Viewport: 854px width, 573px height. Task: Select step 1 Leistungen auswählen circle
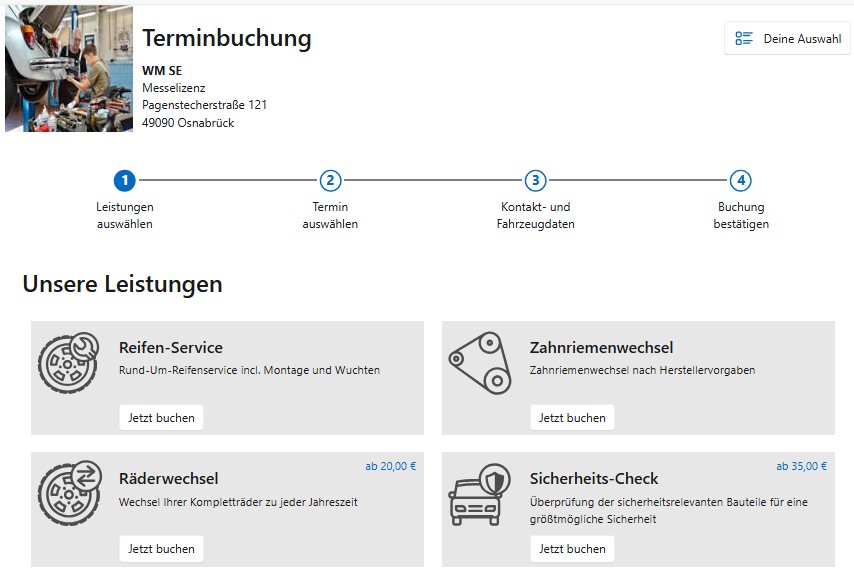124,181
